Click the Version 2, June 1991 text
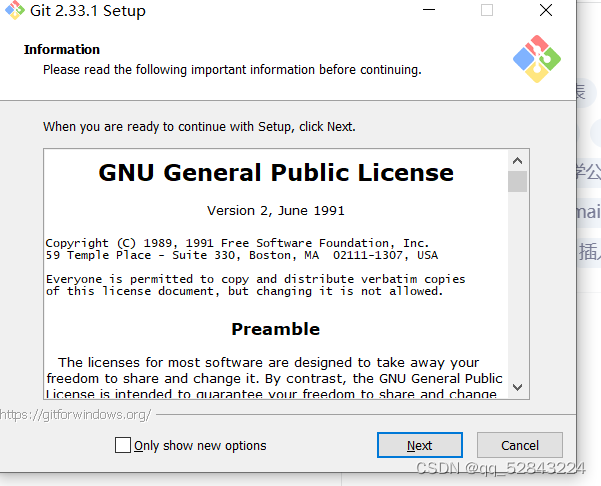The width and height of the screenshot is (601, 486). 276,210
